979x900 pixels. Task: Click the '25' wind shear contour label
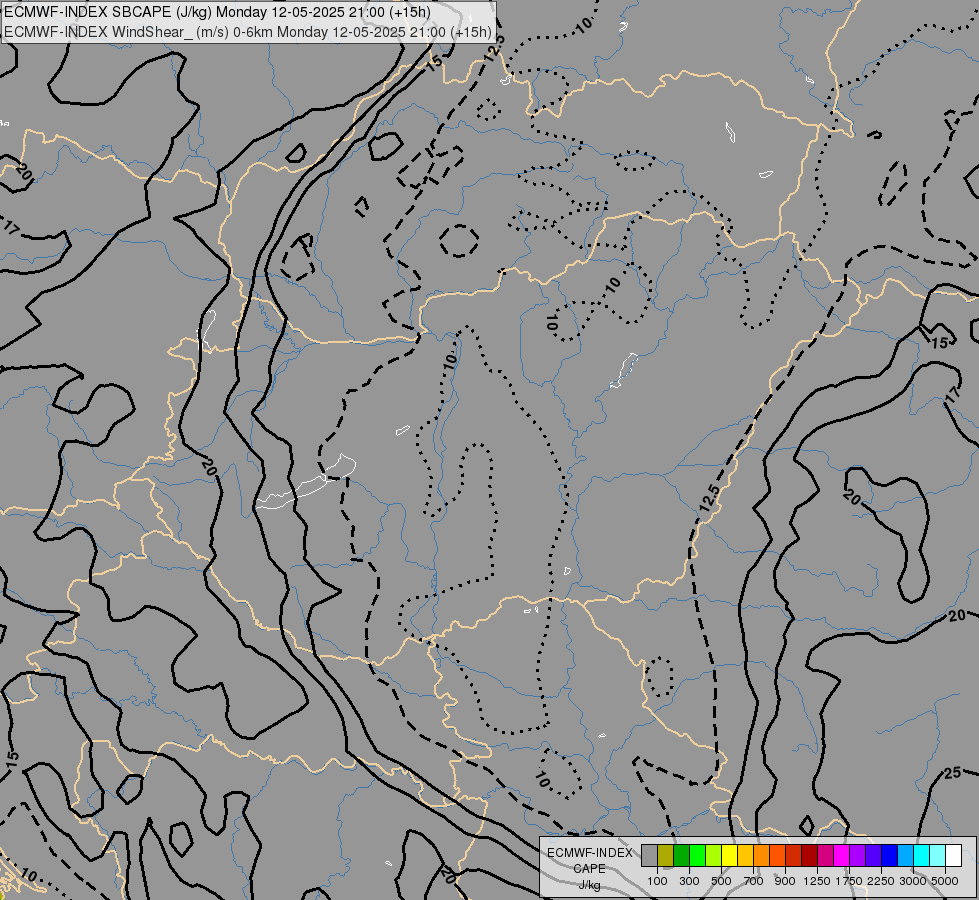(x=952, y=773)
